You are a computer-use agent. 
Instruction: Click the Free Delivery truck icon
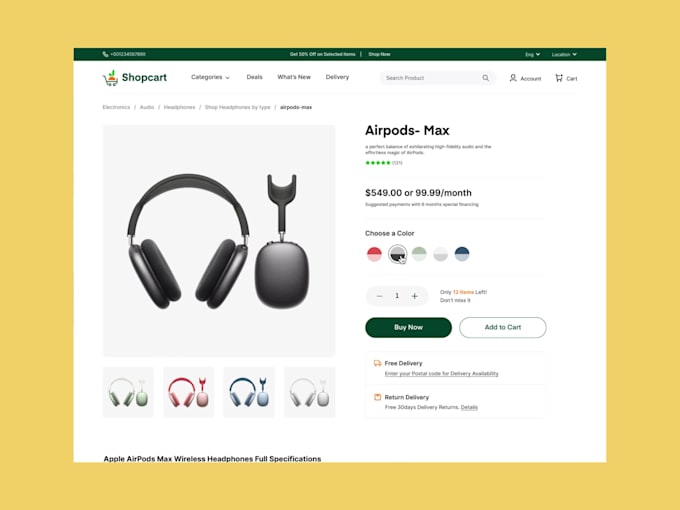coord(377,363)
